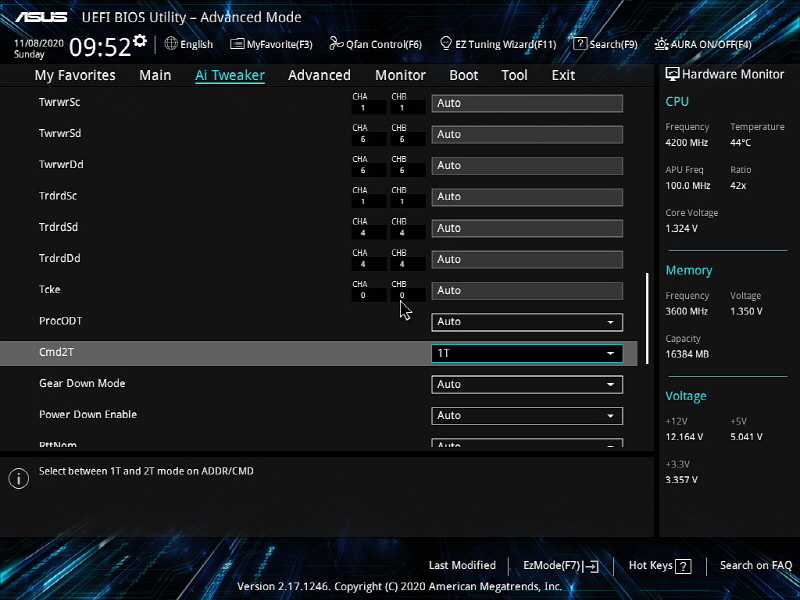Image resolution: width=800 pixels, height=600 pixels.
Task: Switch to the My Favorites tab
Action: point(75,76)
